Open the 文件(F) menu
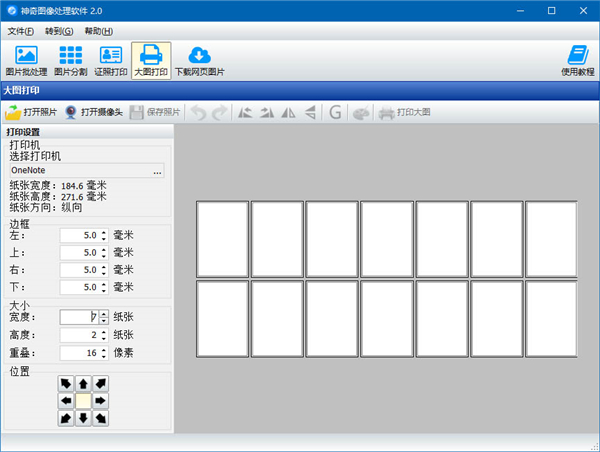This screenshot has width=600, height=452. pos(21,31)
